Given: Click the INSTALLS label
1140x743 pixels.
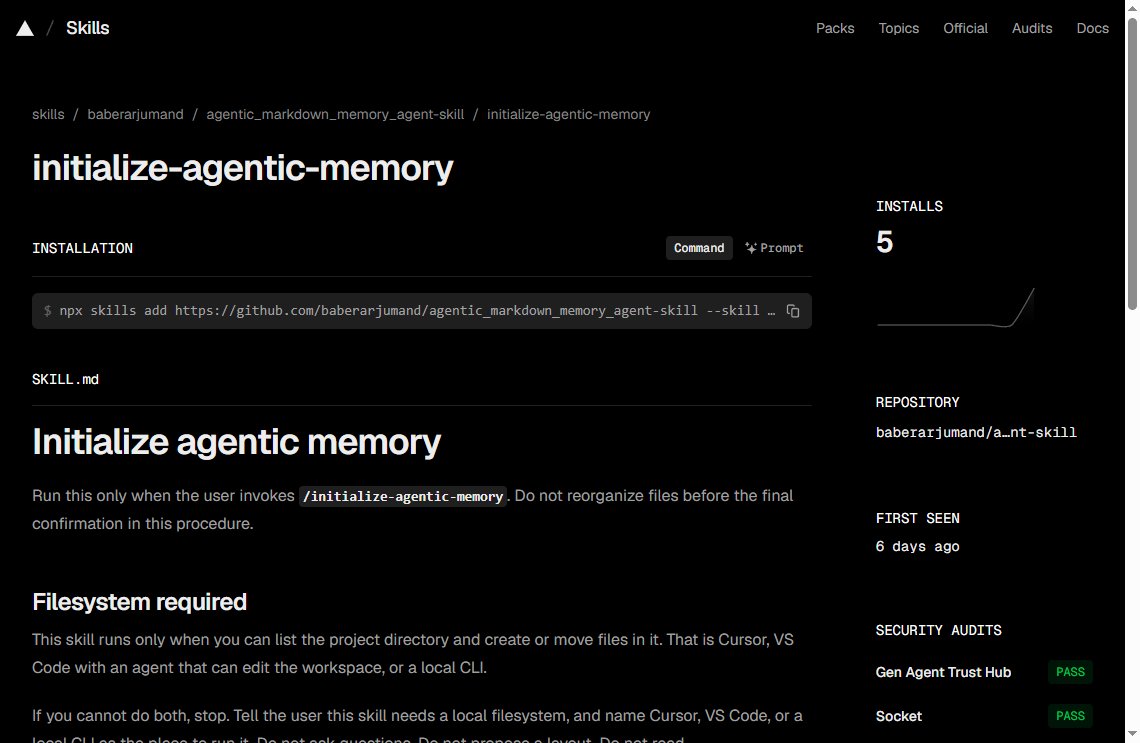Looking at the screenshot, I should [909, 206].
